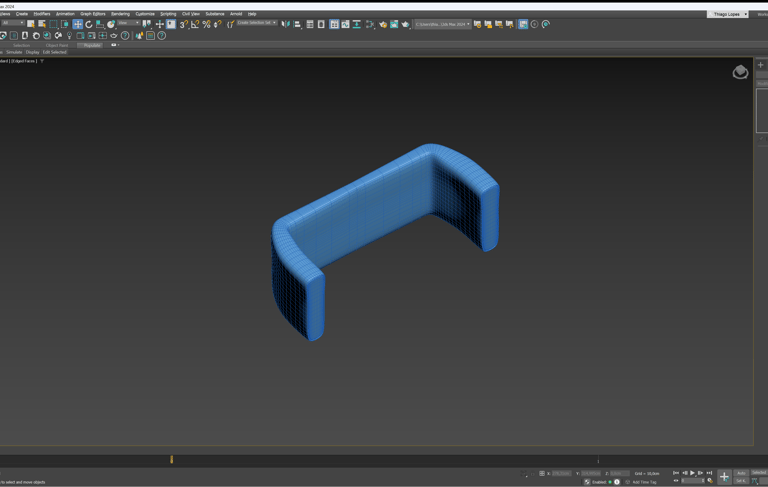Click the Populate ribbon tab
Screen dimensions: 768x487
92,45
